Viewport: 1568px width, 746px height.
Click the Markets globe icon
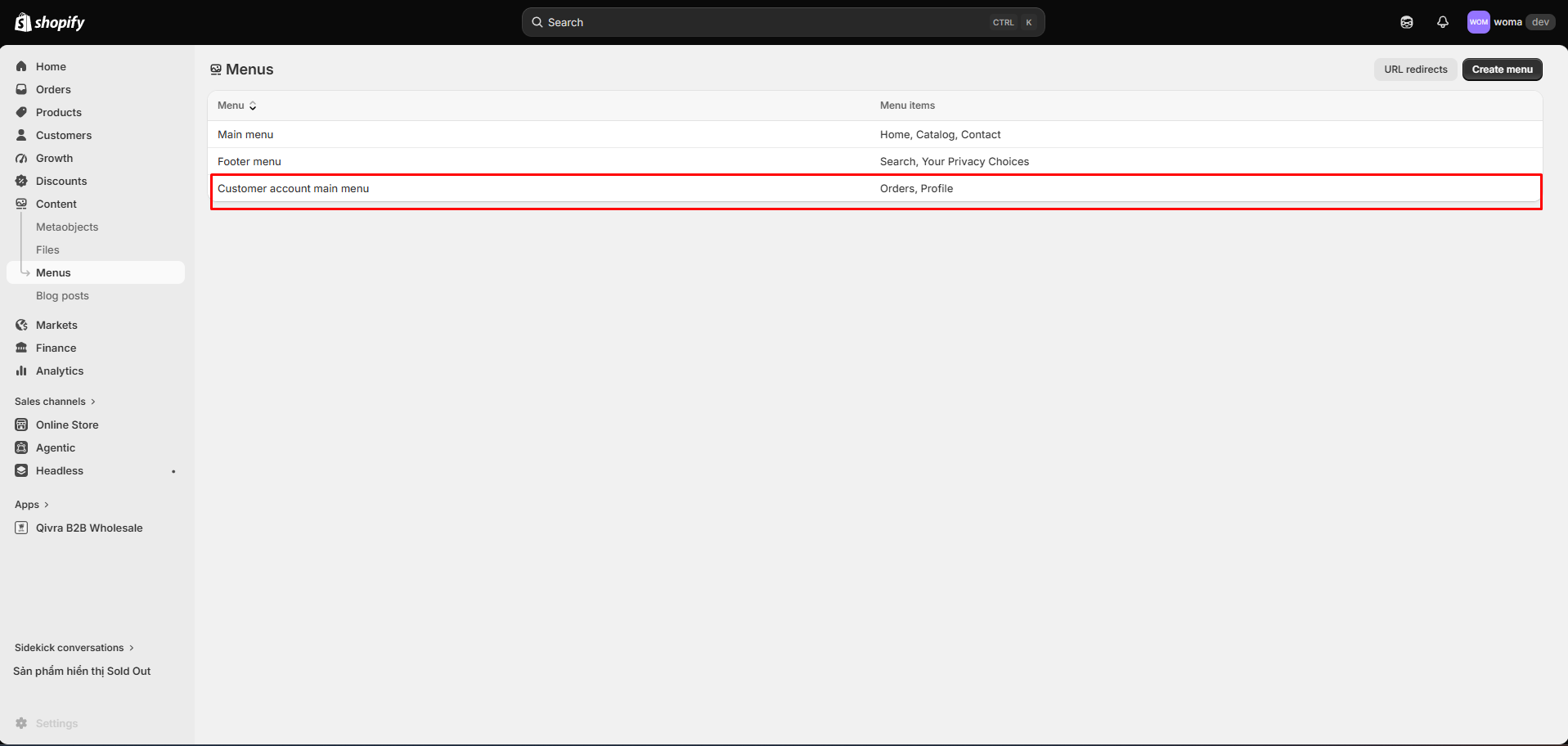point(21,325)
